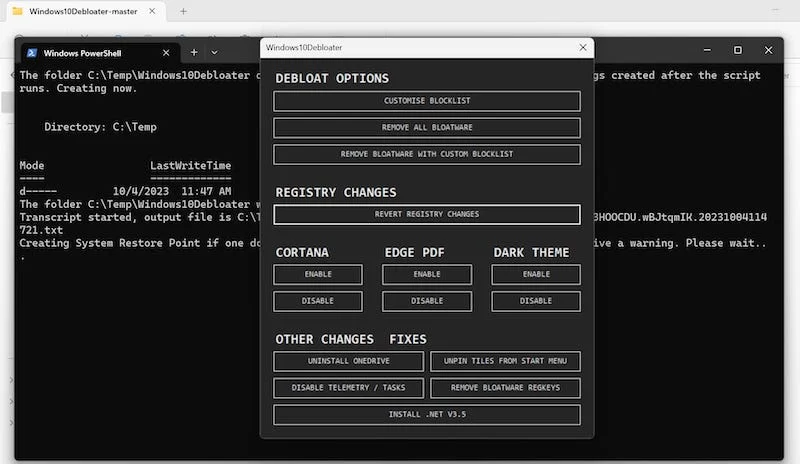The height and width of the screenshot is (464, 800).
Task: Select the Windows10Debloater-master Explorer tab
Action: click(x=85, y=11)
